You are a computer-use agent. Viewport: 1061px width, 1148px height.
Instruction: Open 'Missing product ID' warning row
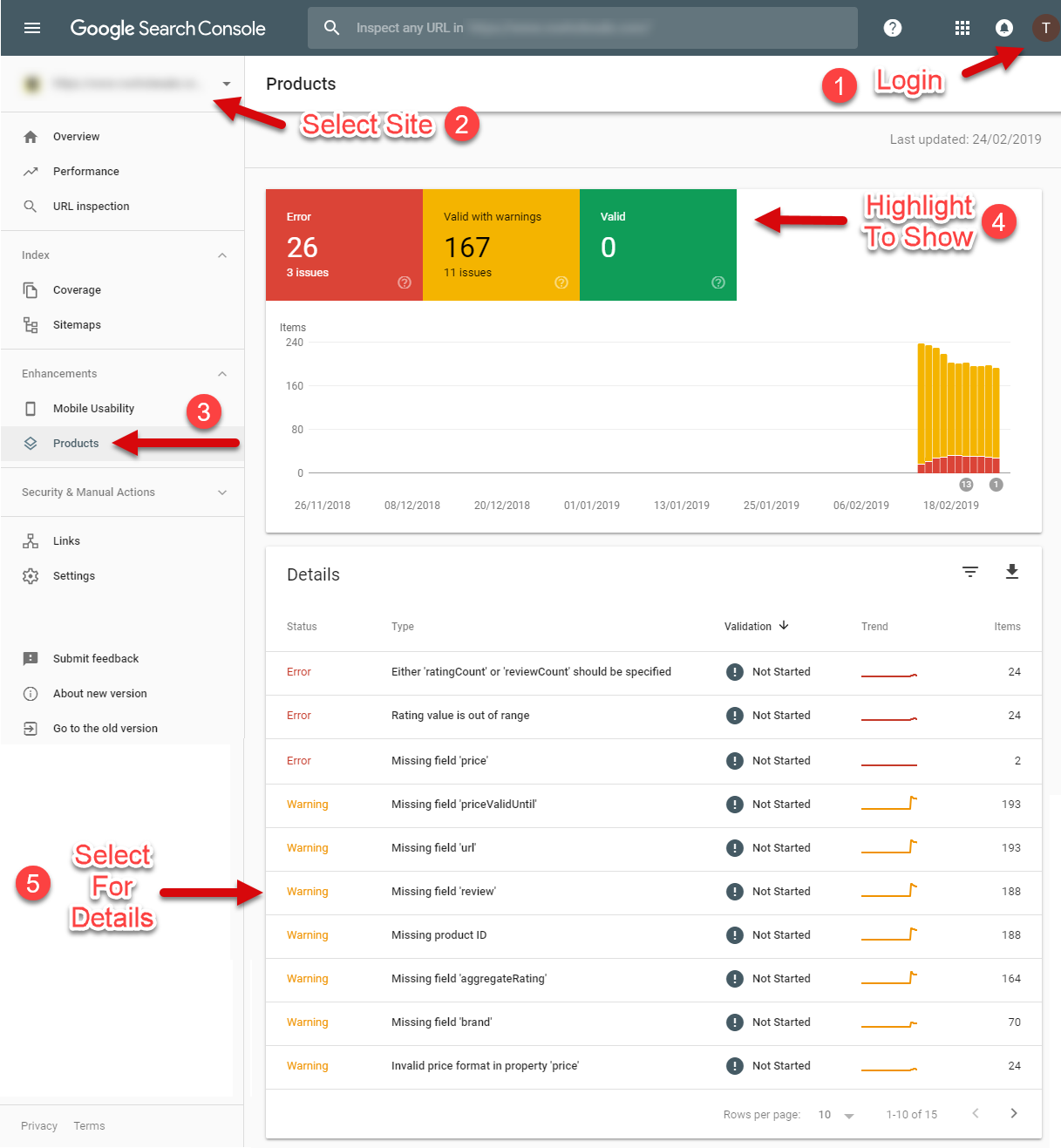[x=654, y=936]
